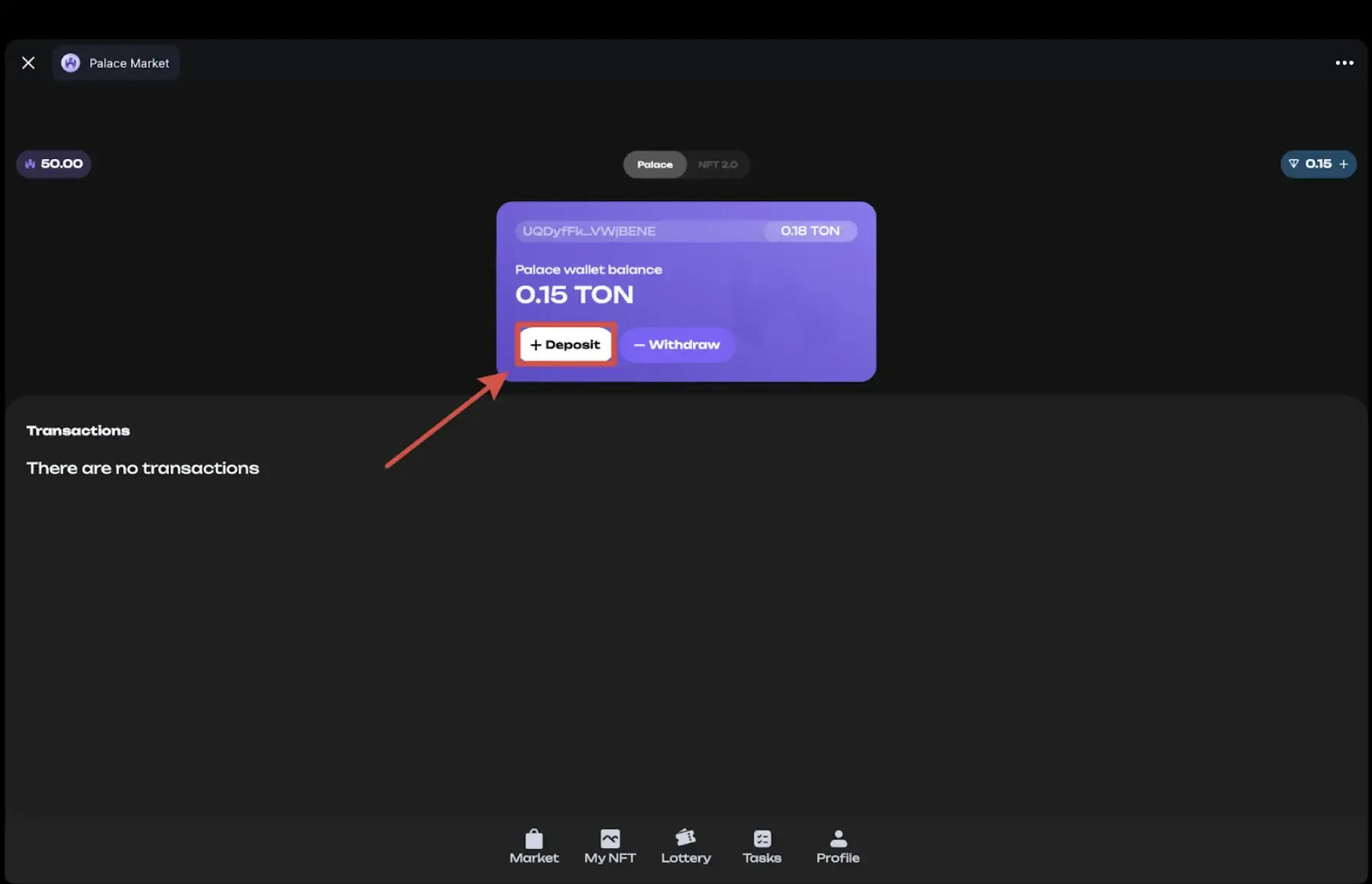
Task: Click the Transactions section heading
Action: click(78, 431)
